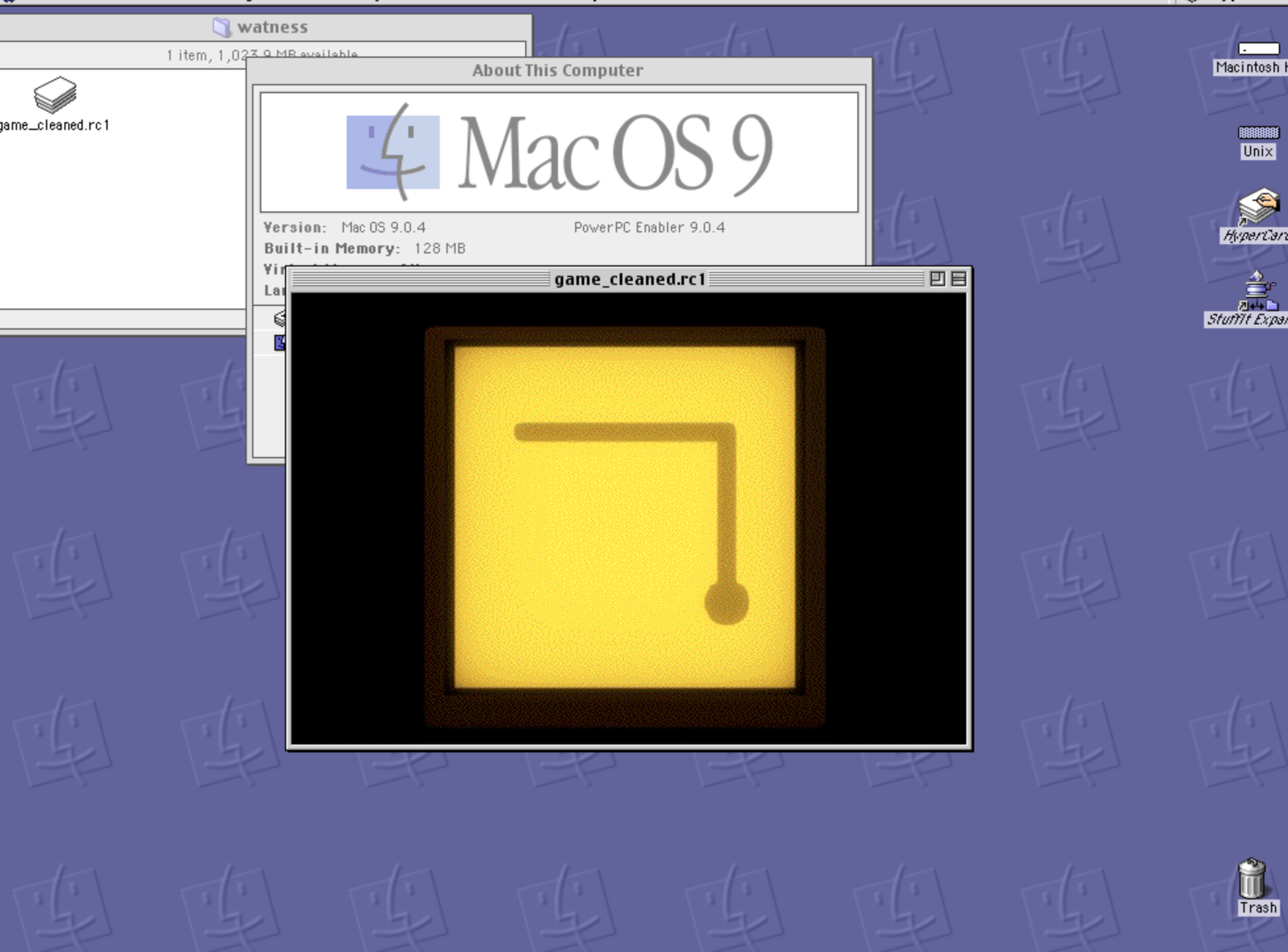Click the 'Mac OS 9.0.4' version text
This screenshot has height=952, width=1288.
[383, 228]
